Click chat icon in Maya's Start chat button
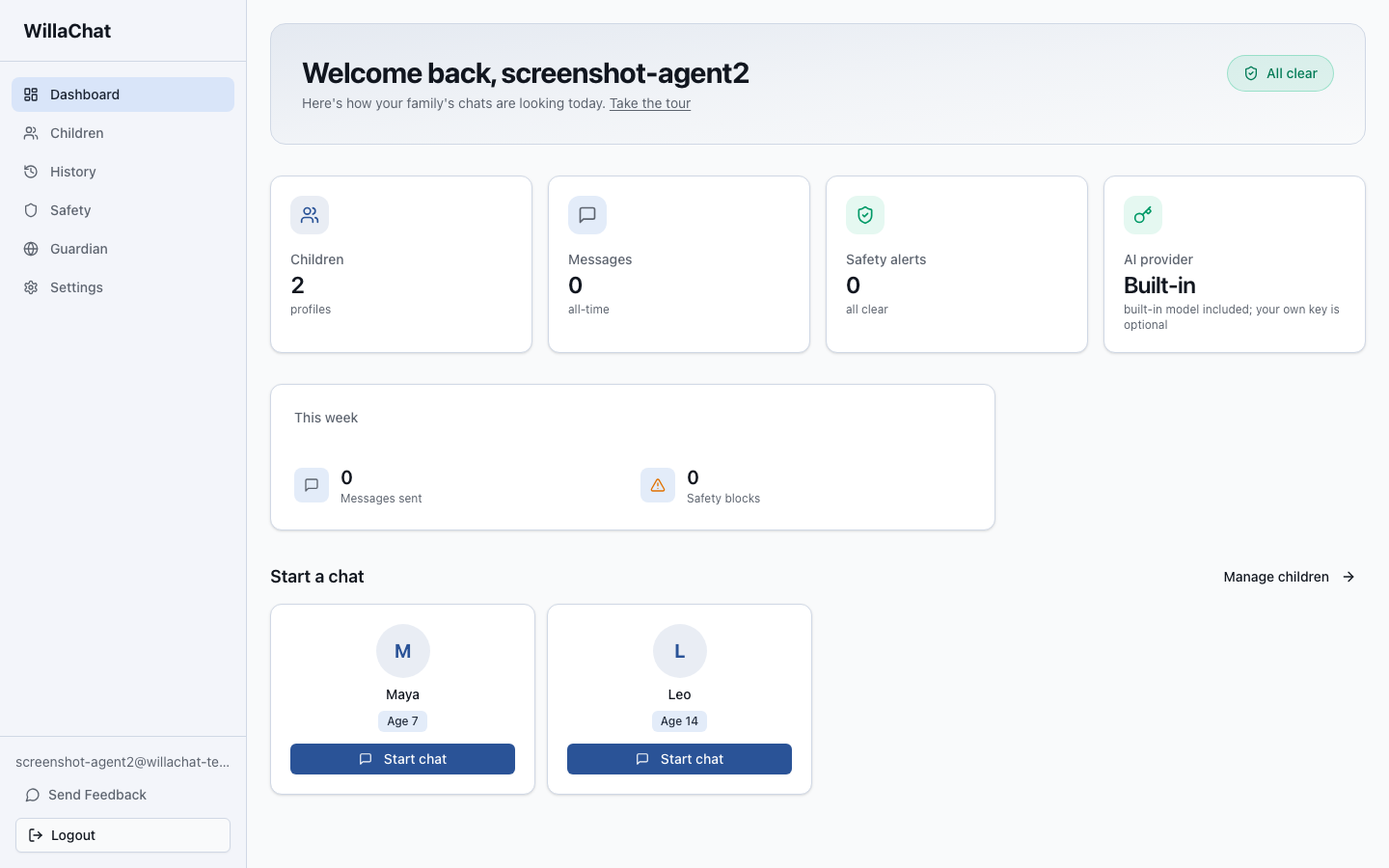 366,759
